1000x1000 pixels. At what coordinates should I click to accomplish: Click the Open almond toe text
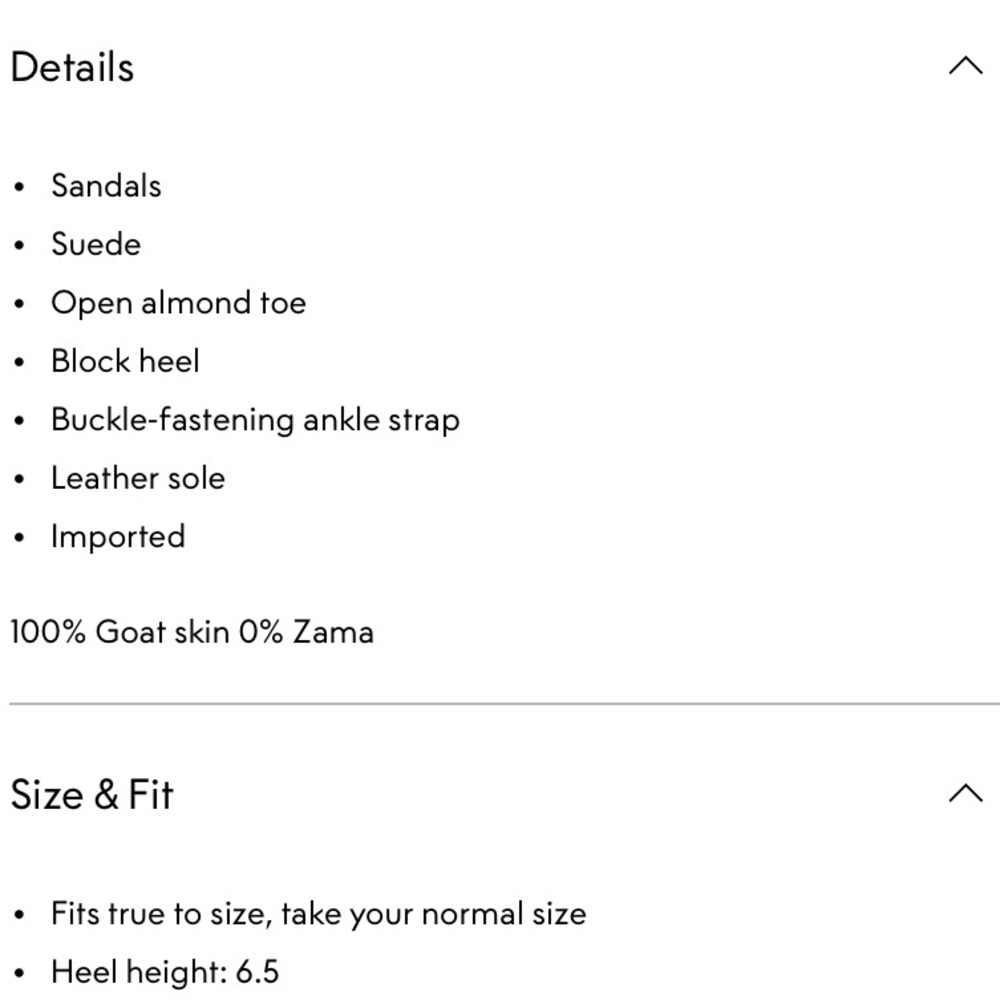click(179, 303)
